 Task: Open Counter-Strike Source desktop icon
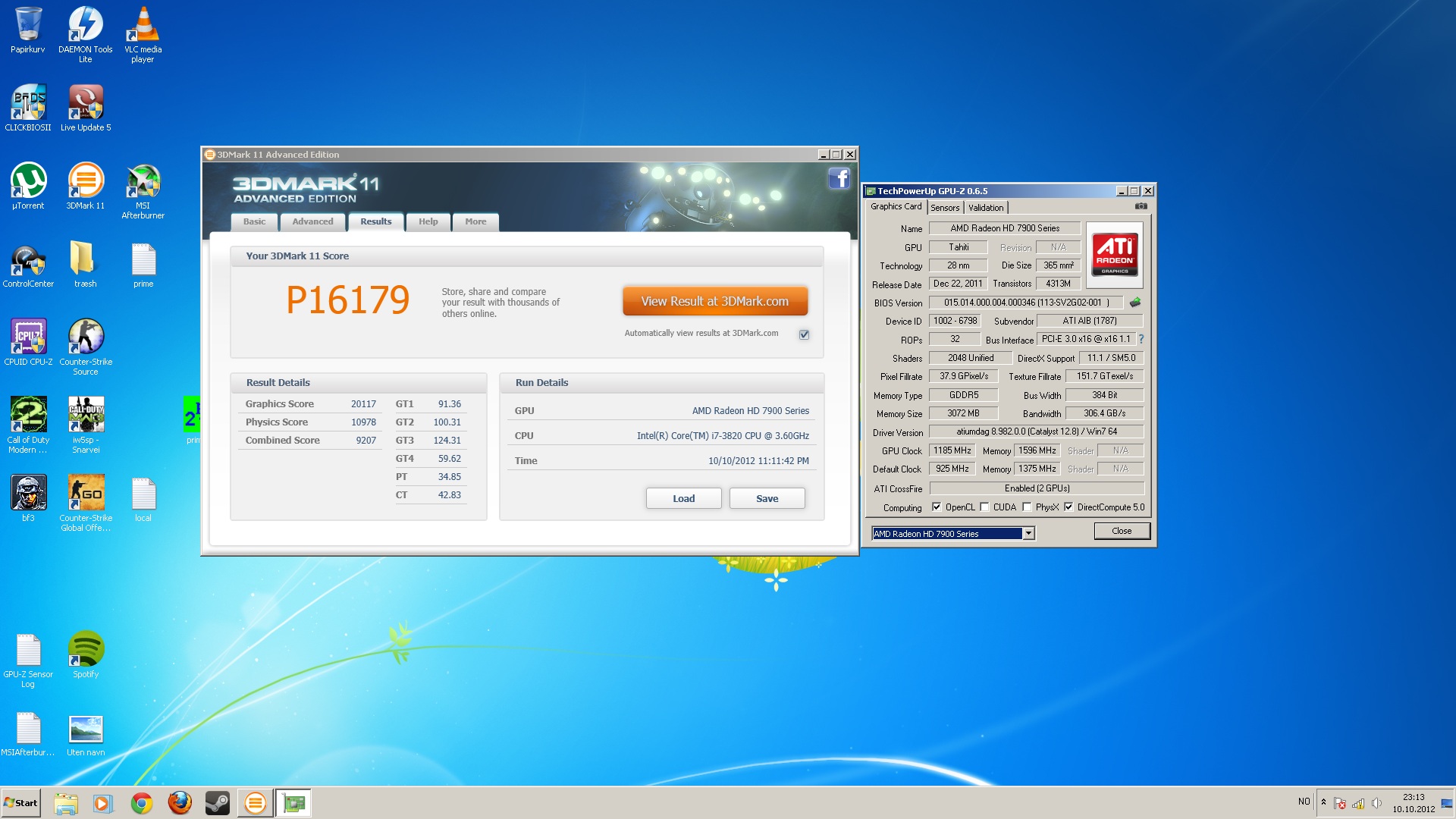point(86,347)
